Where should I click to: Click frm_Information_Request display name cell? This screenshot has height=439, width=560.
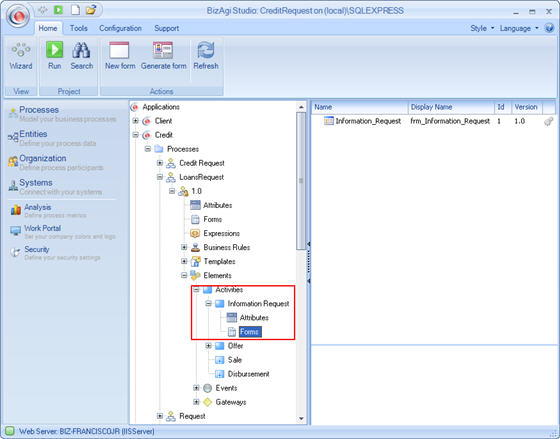click(450, 121)
